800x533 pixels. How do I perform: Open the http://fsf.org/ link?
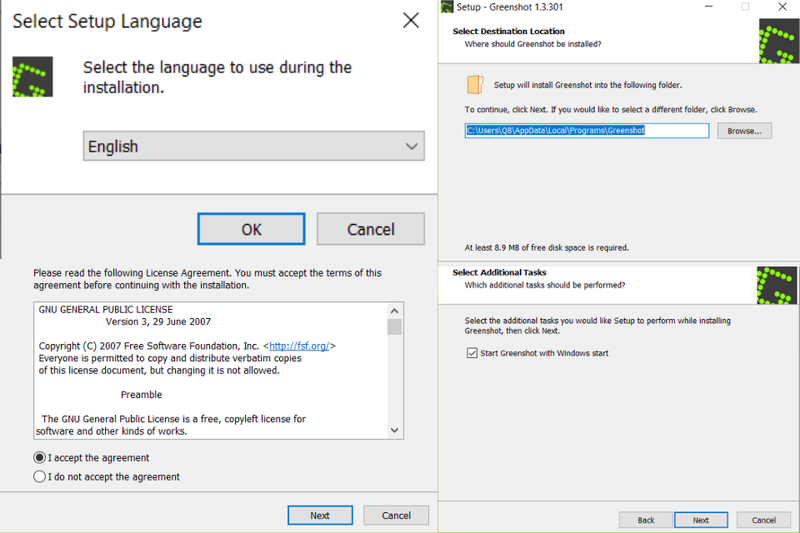click(299, 346)
